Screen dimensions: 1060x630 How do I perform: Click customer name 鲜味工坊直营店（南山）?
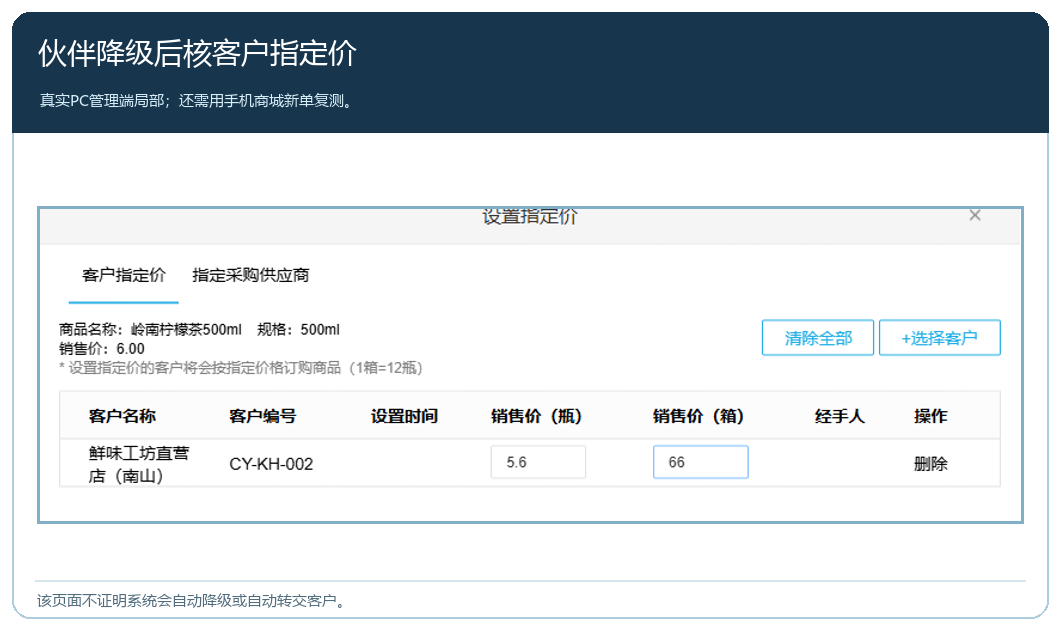[x=139, y=464]
